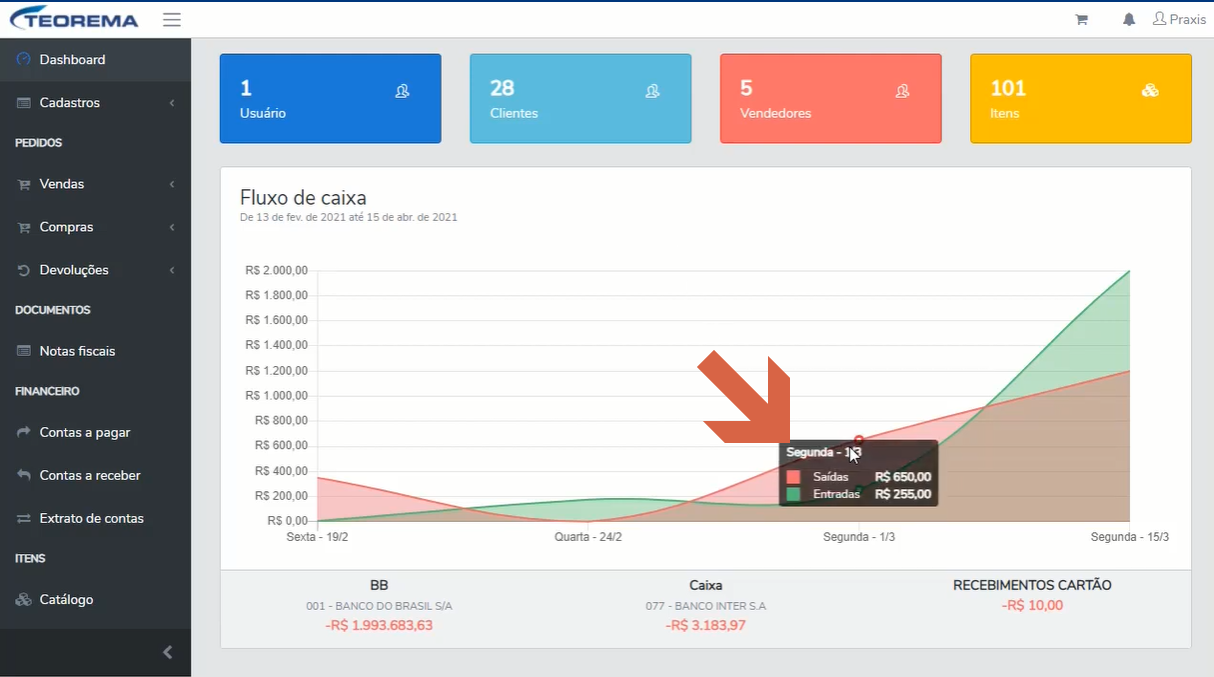Expand the Vendas submenu chevron
Viewport: 1214px width, 677px height.
172,184
